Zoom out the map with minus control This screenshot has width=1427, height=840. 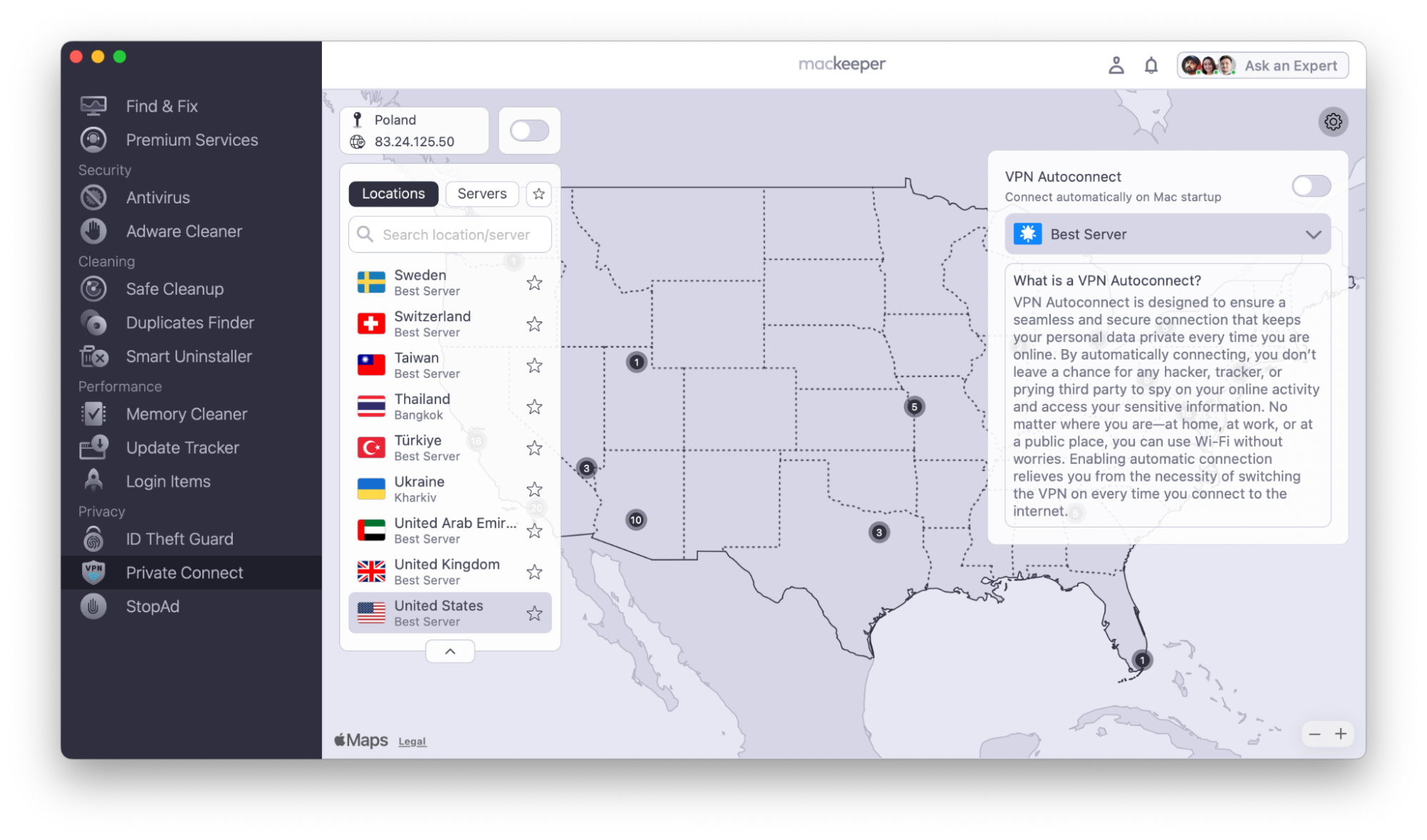tap(1314, 734)
